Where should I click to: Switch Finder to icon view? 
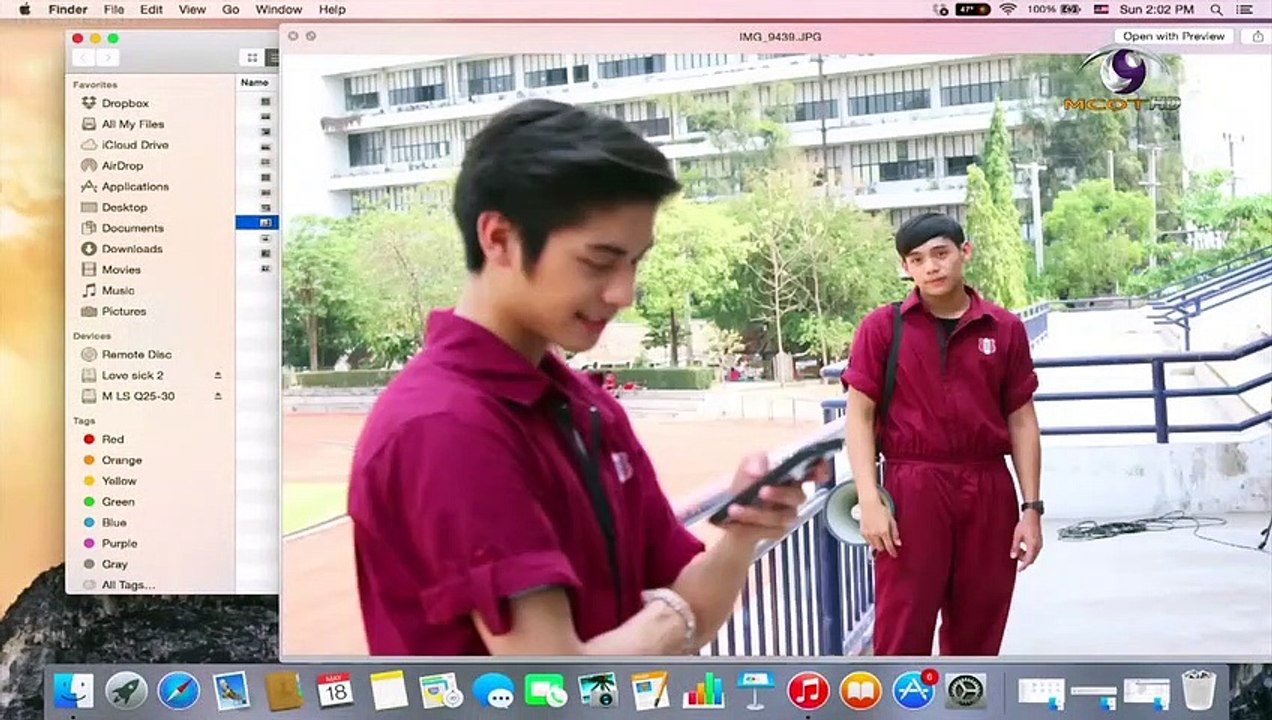point(252,58)
